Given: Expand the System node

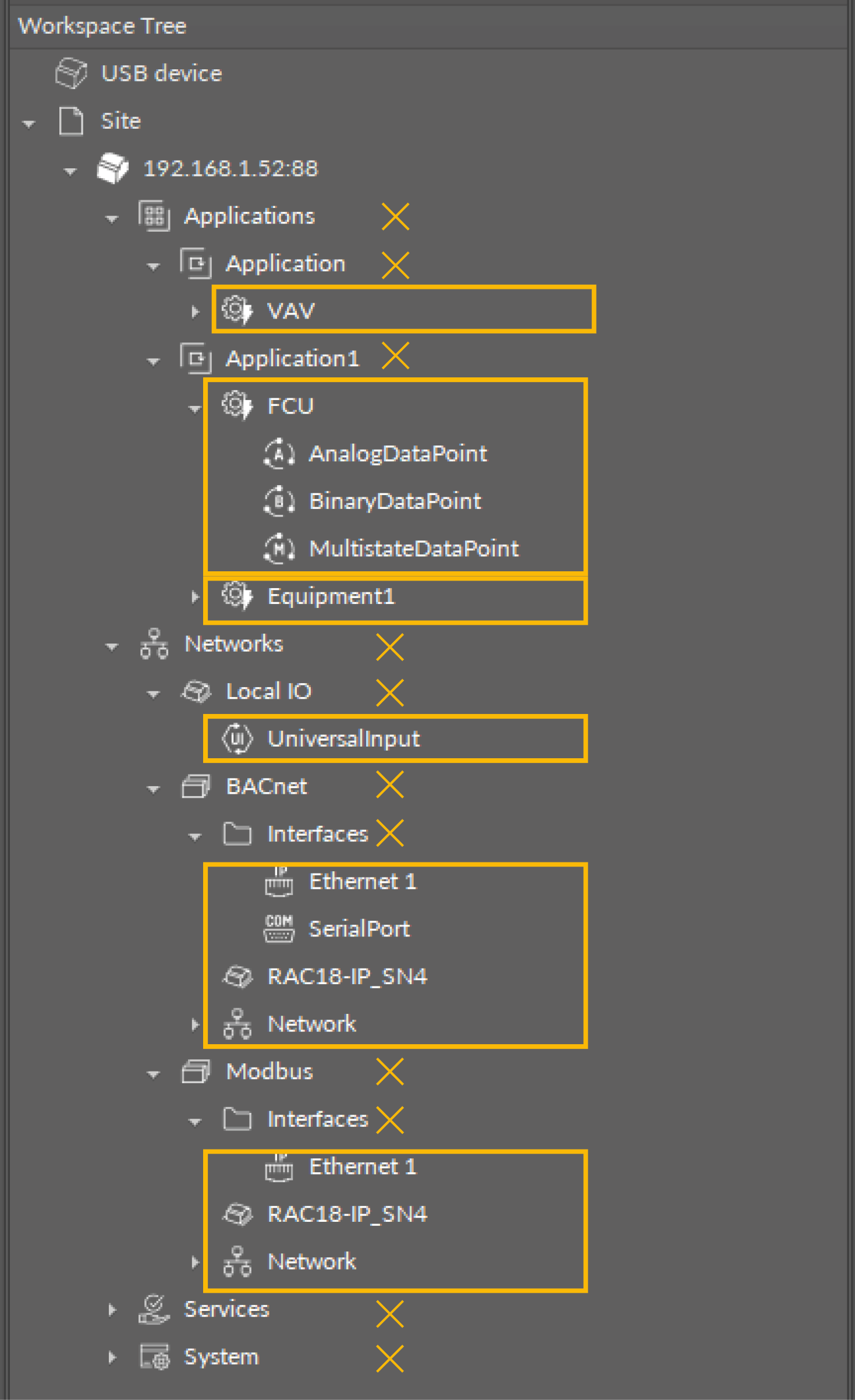Looking at the screenshot, I should [x=112, y=1357].
